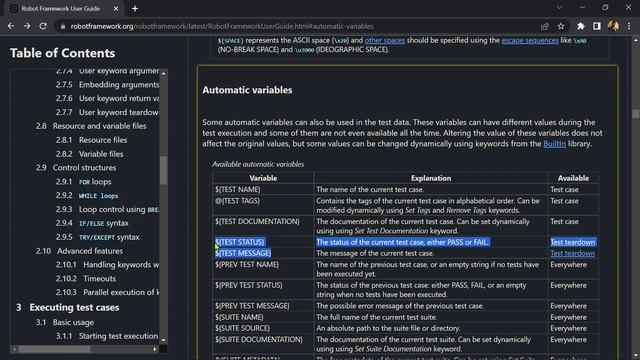Click contents panel vertical scrollbar thumb
The image size is (640, 360).
[164, 170]
